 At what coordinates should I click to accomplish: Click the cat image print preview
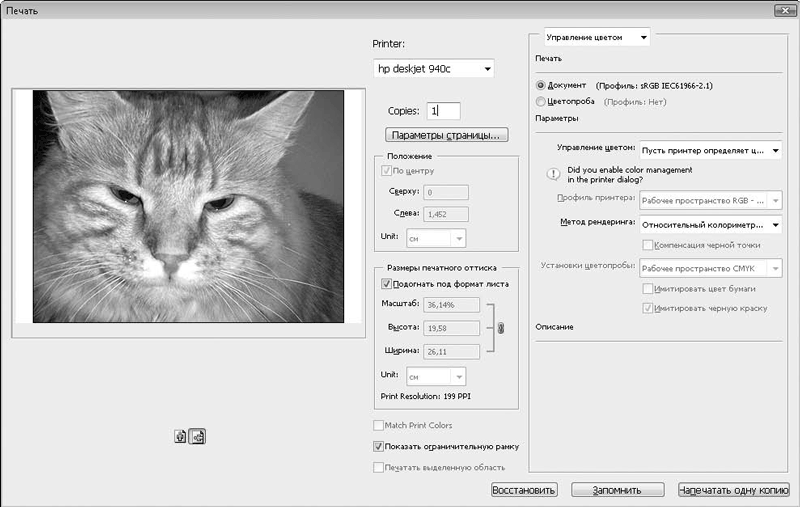point(188,207)
